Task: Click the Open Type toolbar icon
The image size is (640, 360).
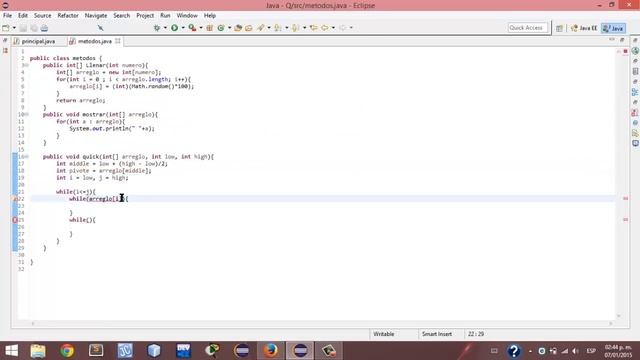Action: pos(238,28)
